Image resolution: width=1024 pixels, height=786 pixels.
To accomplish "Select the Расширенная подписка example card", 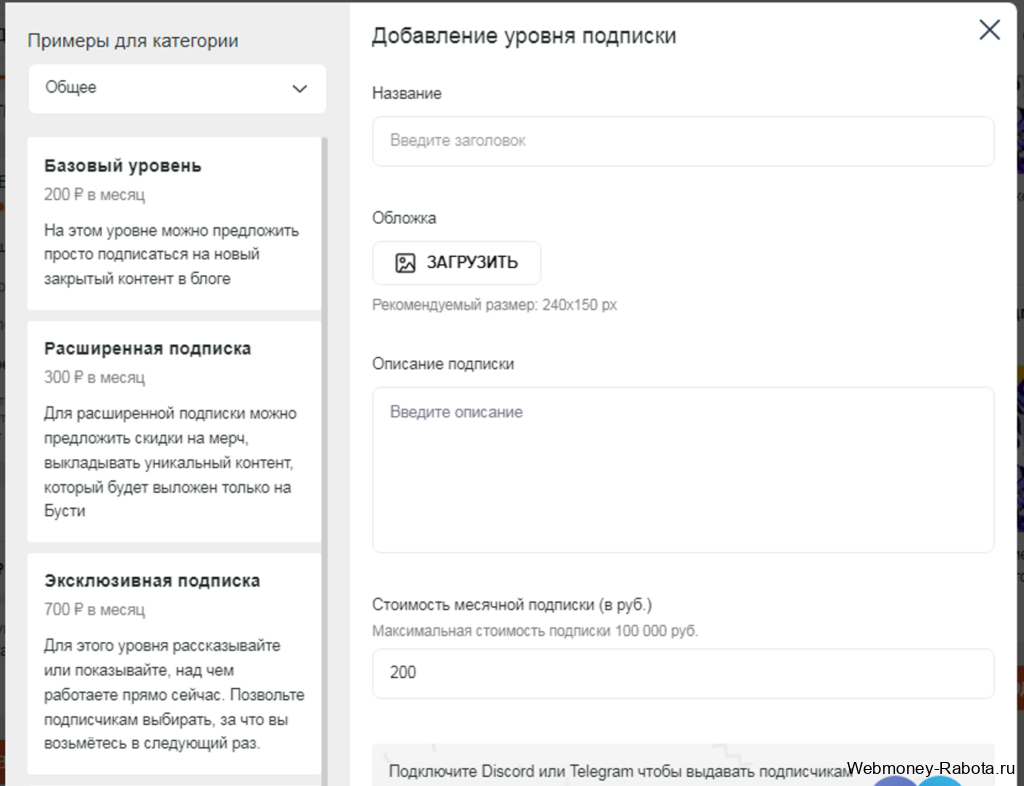I will point(174,431).
